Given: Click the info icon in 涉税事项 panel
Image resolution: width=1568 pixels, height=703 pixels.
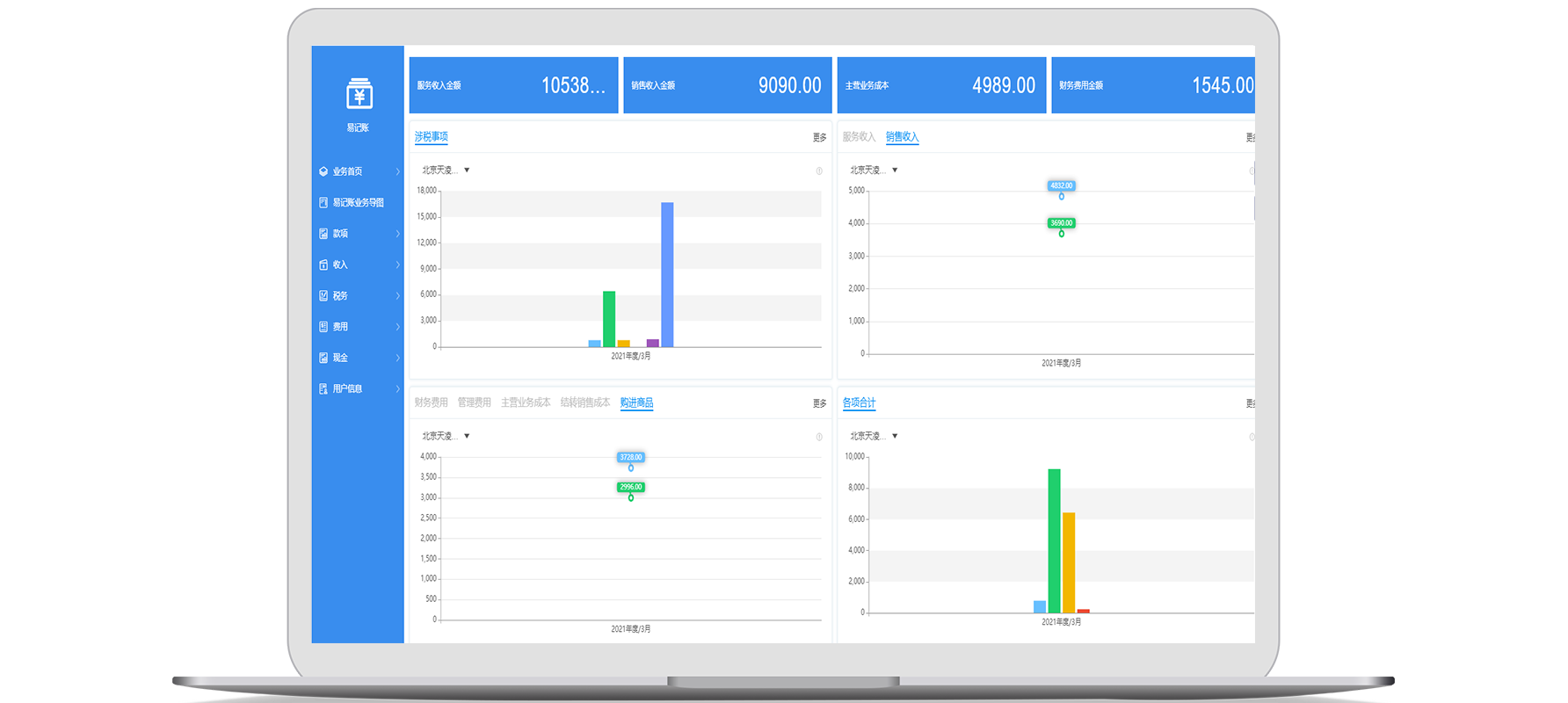Looking at the screenshot, I should pos(819,171).
